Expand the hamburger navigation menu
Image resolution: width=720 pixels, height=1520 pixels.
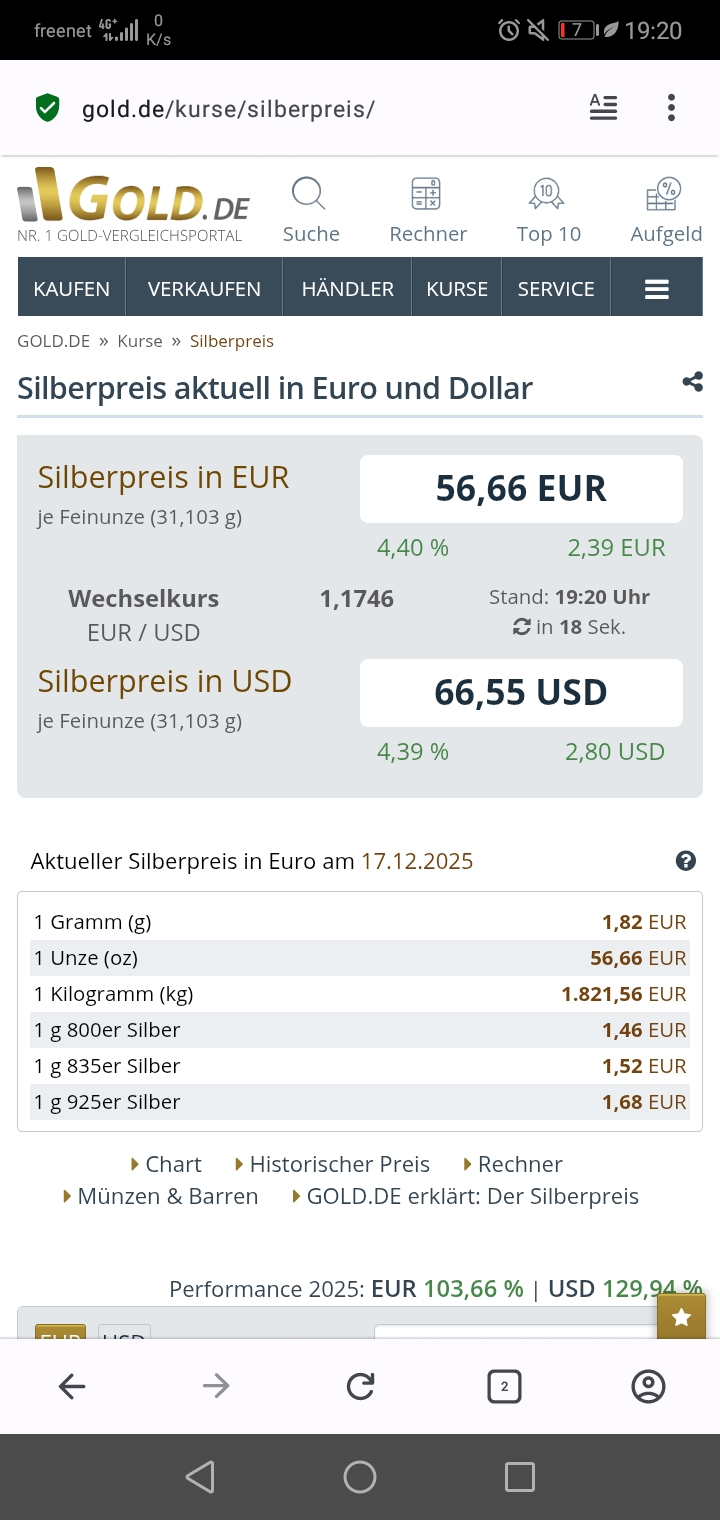coord(656,289)
